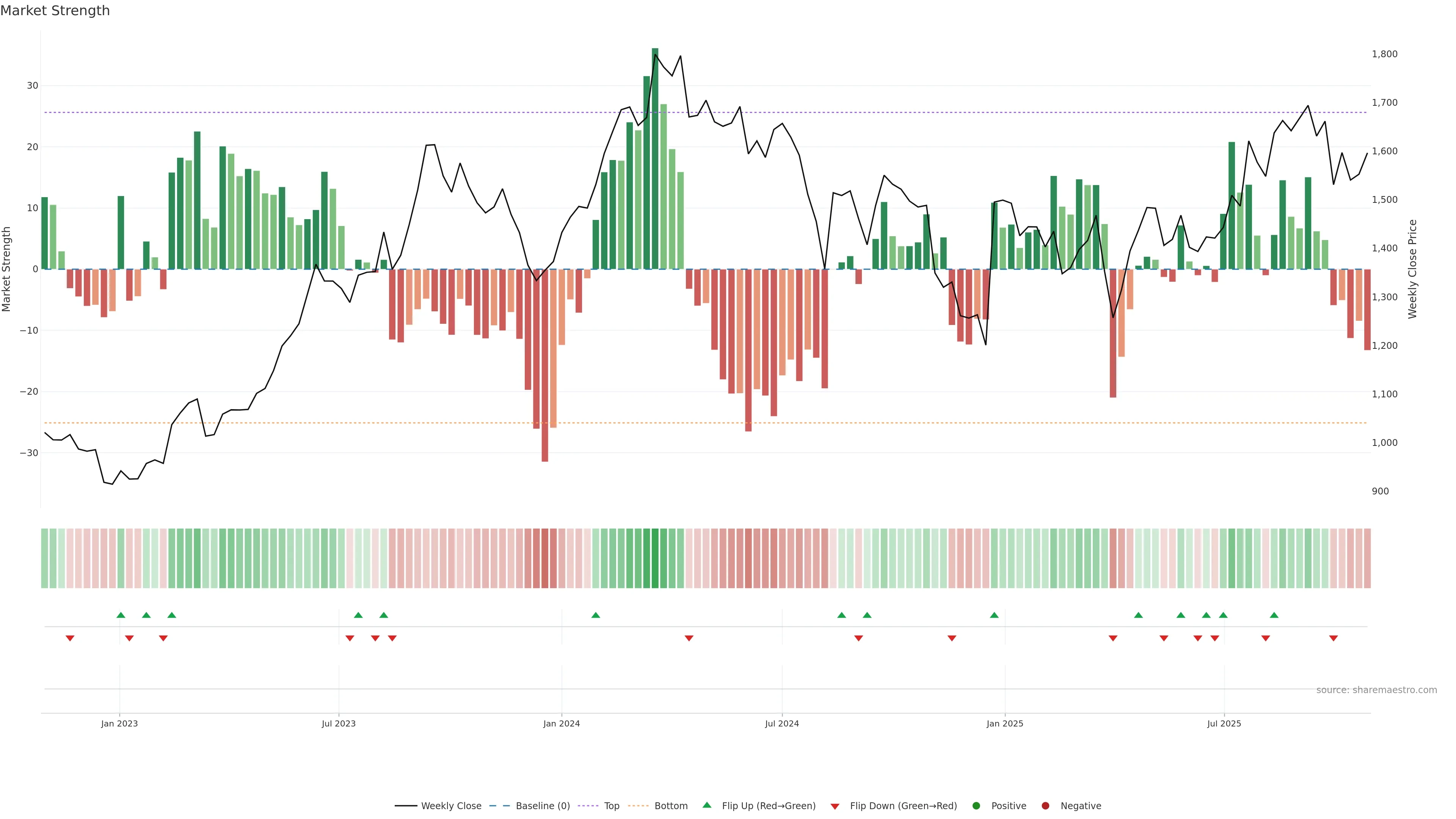Click darkest green cell in heatmap strip

(x=655, y=558)
